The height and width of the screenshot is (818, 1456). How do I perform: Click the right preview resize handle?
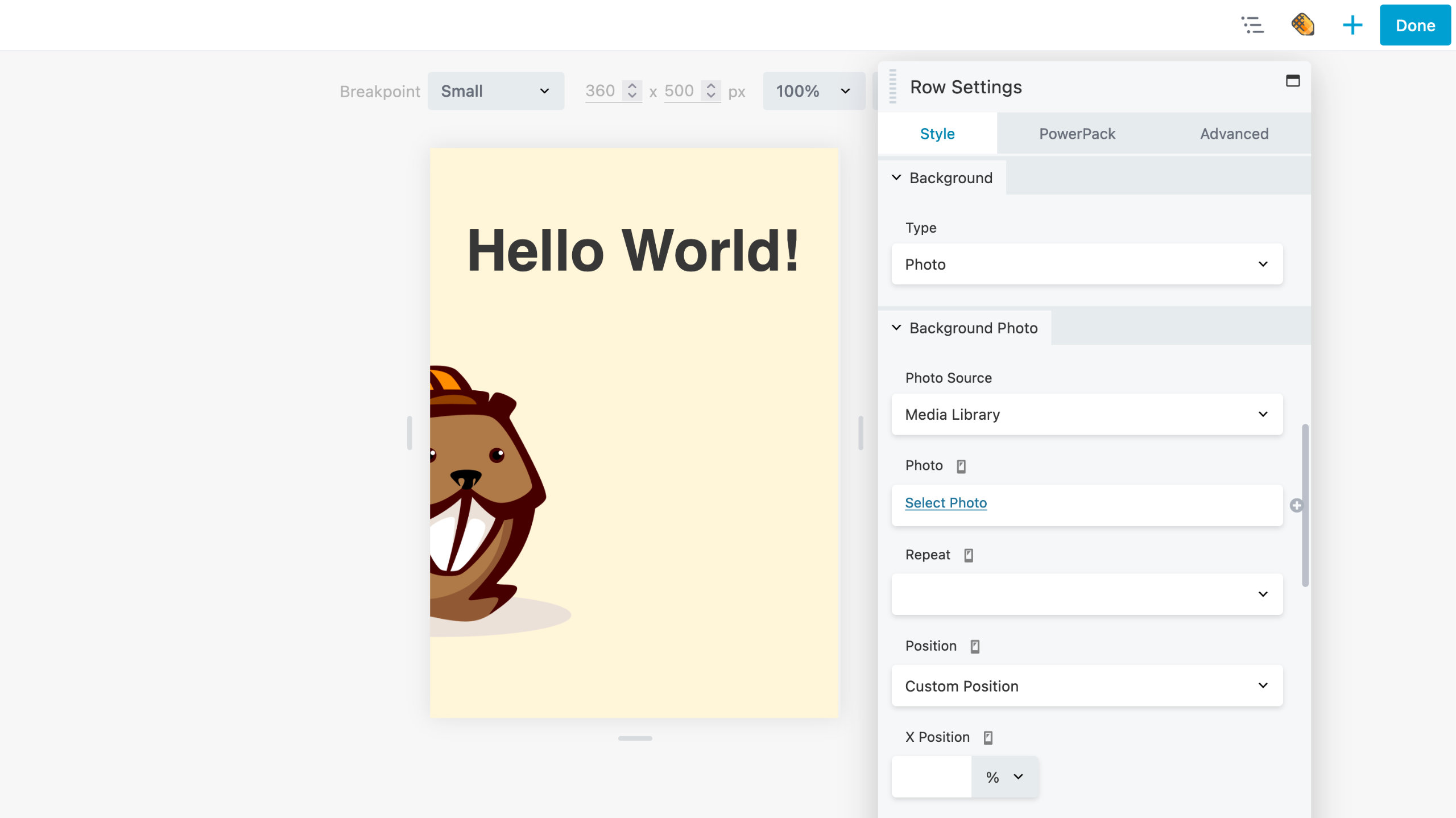[861, 433]
